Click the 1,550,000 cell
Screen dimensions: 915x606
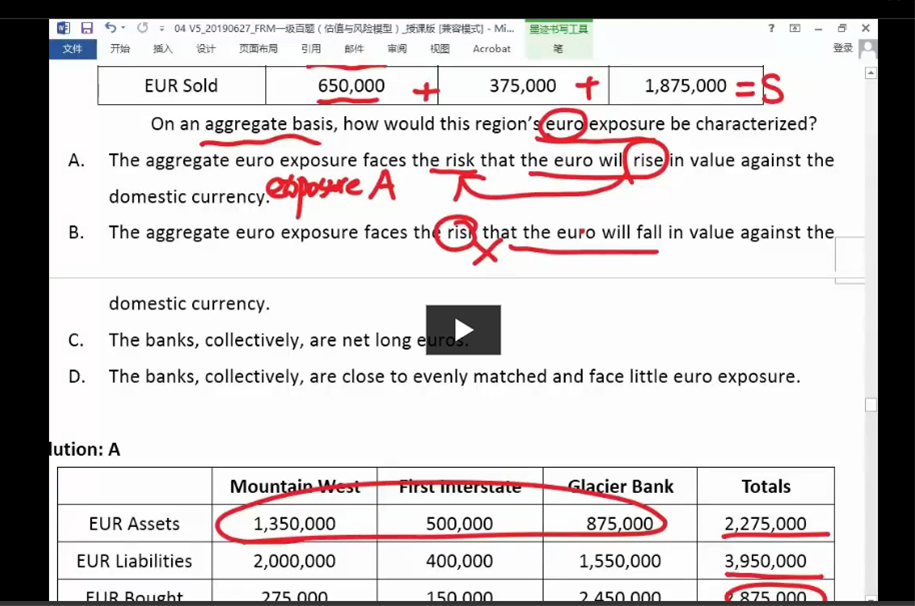click(620, 561)
